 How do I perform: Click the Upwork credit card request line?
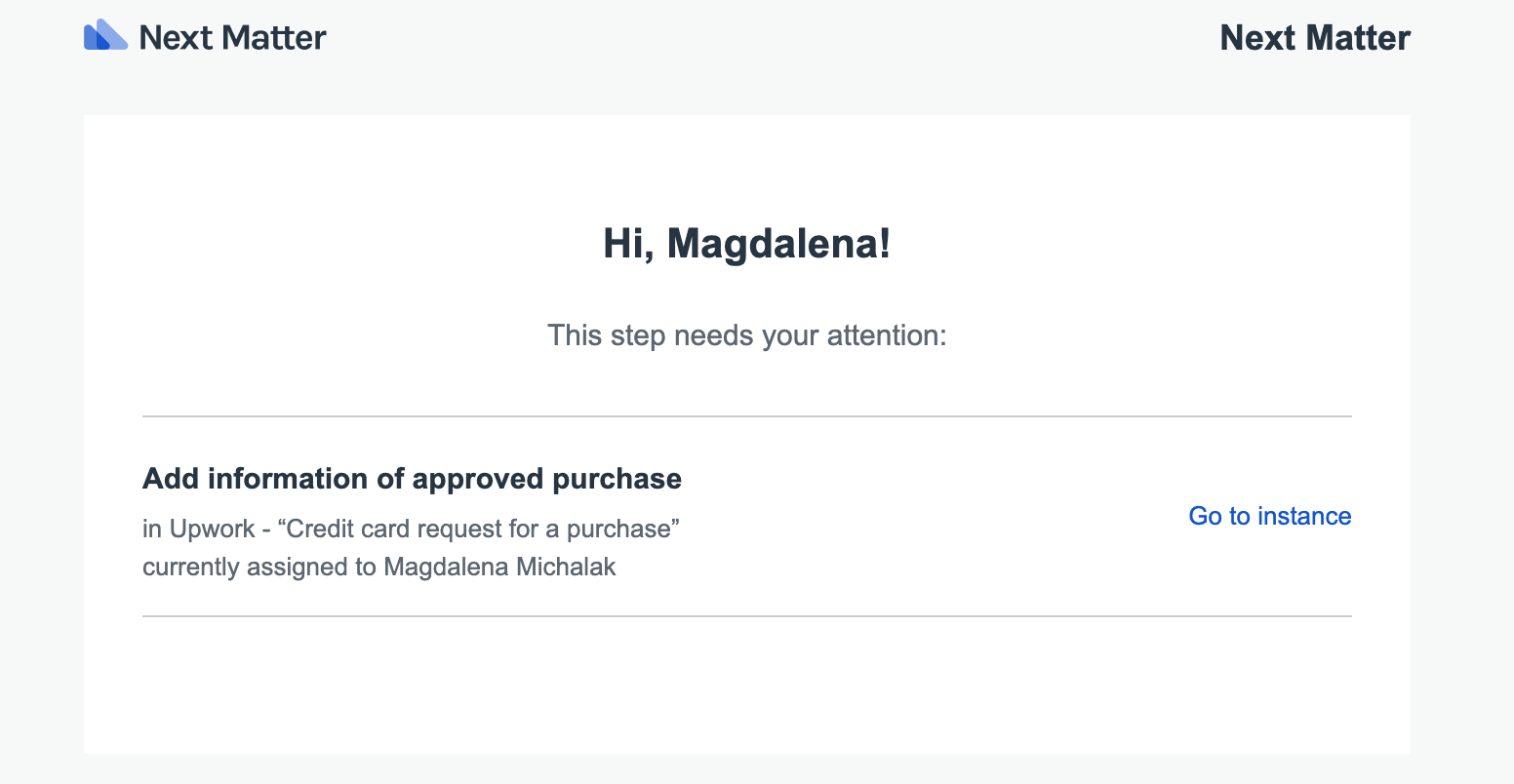coord(411,529)
